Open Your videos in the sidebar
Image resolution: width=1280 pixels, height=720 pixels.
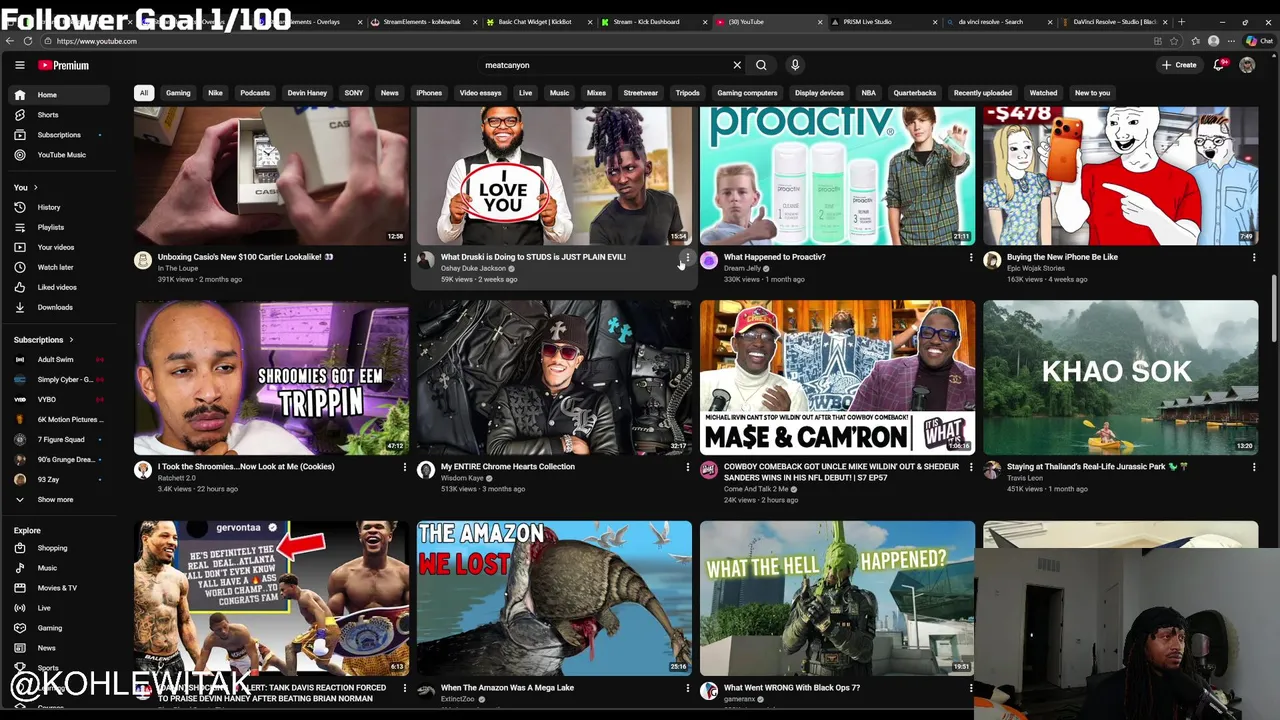[x=60, y=247]
